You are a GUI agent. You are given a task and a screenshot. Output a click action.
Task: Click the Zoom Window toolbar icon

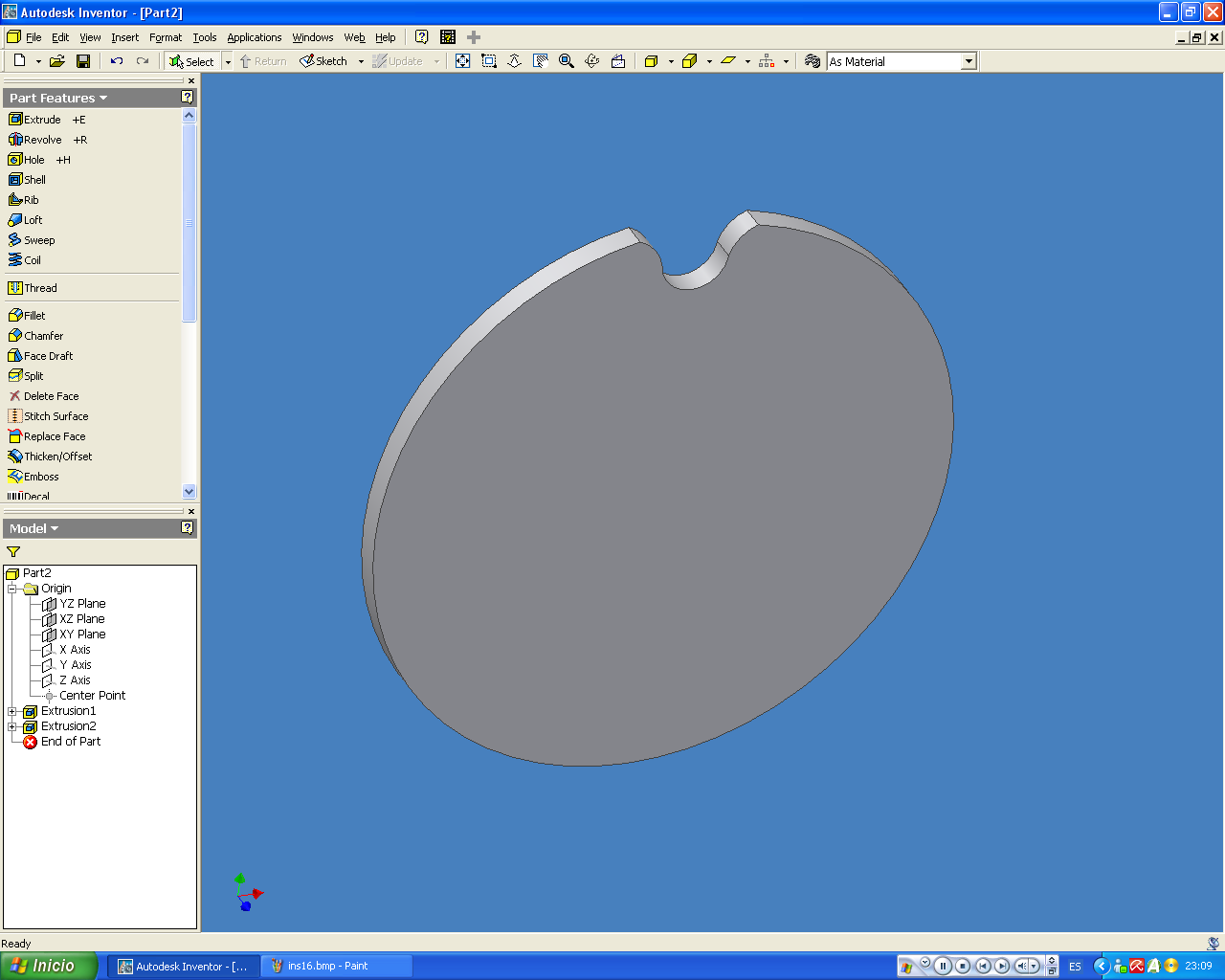(x=489, y=61)
